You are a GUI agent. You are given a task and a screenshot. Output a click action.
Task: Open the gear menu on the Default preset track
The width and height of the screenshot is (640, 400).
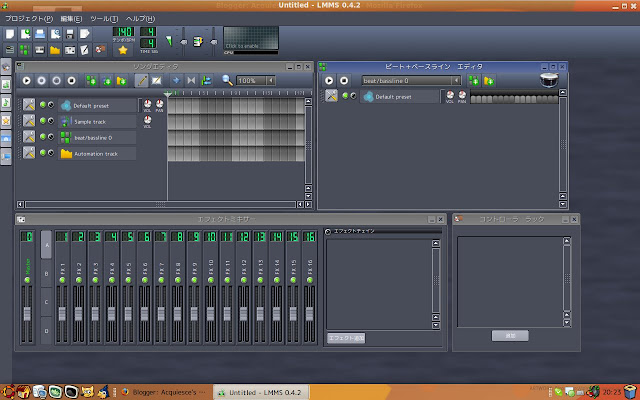[x=29, y=105]
